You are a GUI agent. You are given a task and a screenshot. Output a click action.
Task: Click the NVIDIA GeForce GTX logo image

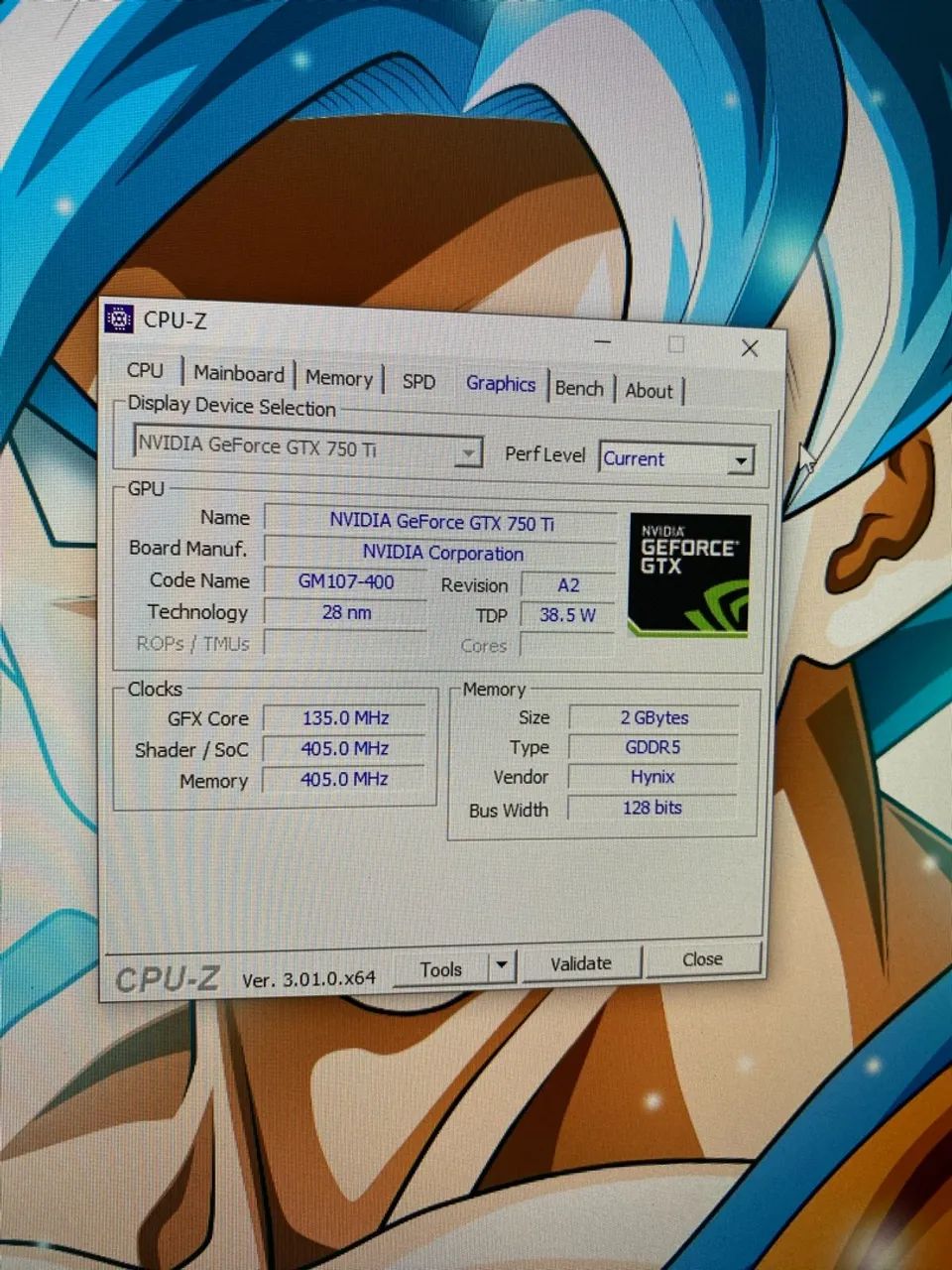(689, 574)
